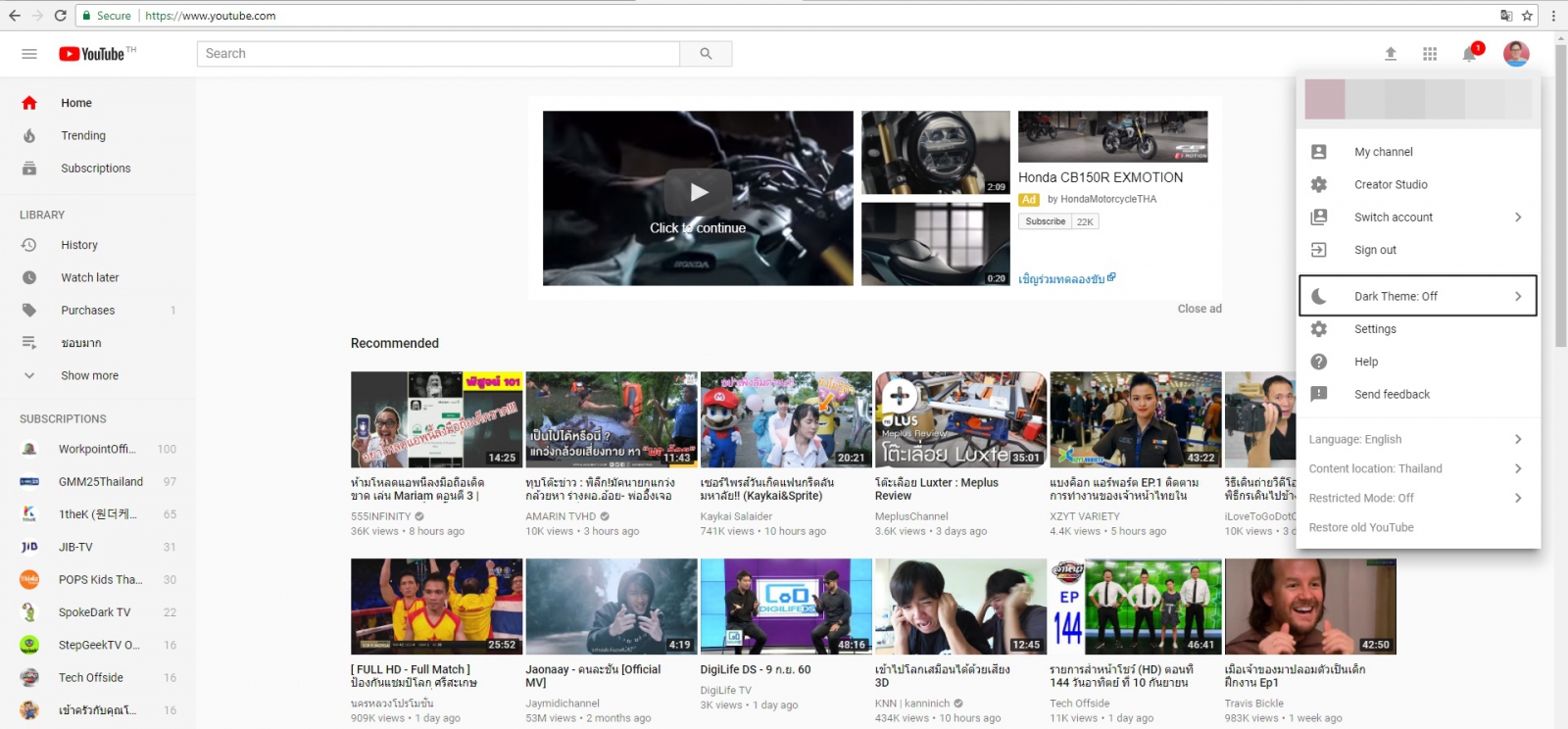
Task: Expand the Restricted Mode: Off arrow
Action: [1518, 498]
